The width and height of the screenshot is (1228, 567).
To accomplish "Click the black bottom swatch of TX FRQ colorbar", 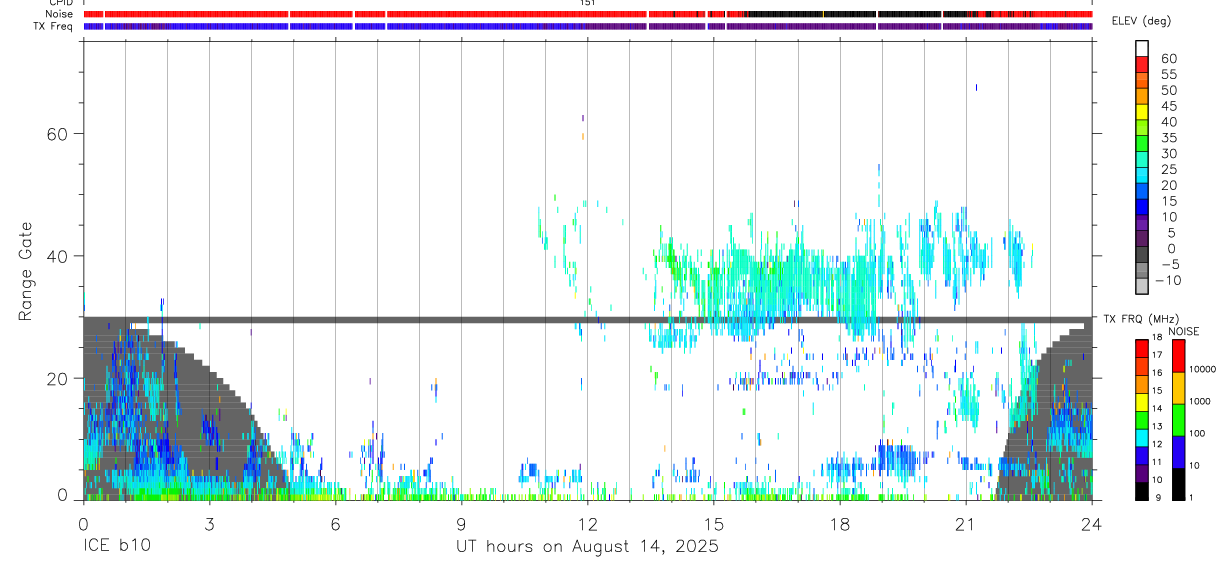I will [1142, 489].
